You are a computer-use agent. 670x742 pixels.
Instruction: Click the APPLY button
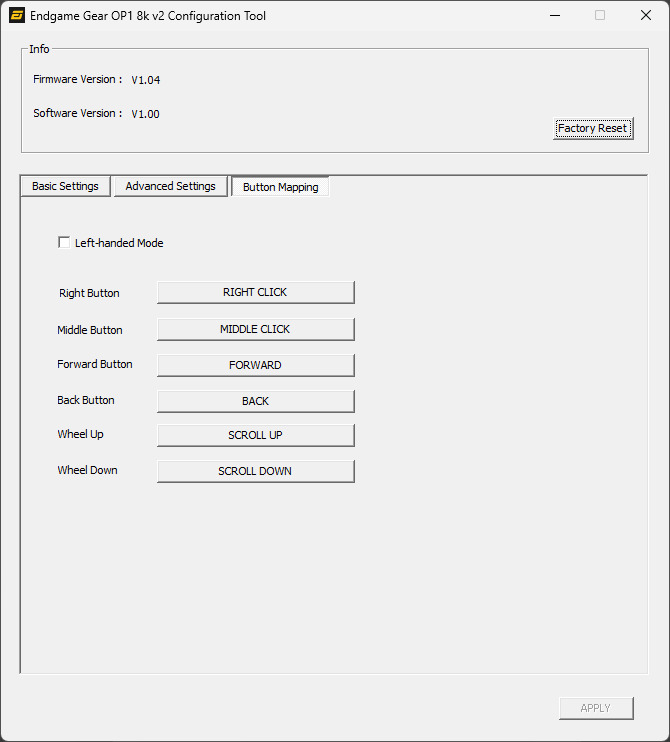pos(595,708)
